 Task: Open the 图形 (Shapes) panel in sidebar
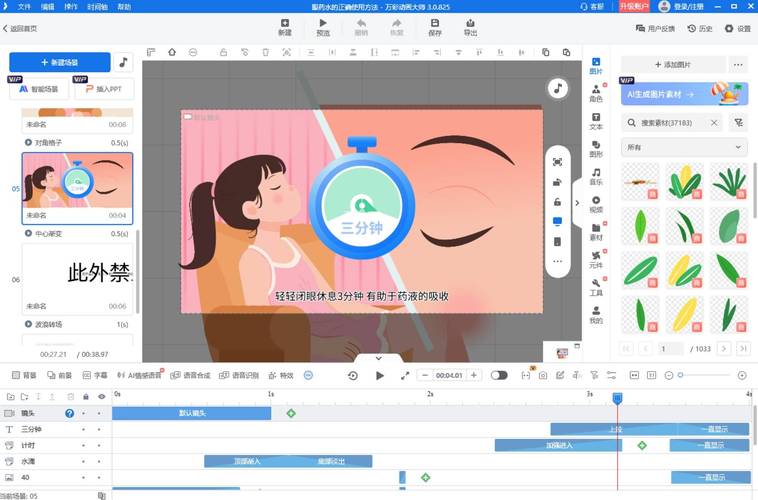596,149
